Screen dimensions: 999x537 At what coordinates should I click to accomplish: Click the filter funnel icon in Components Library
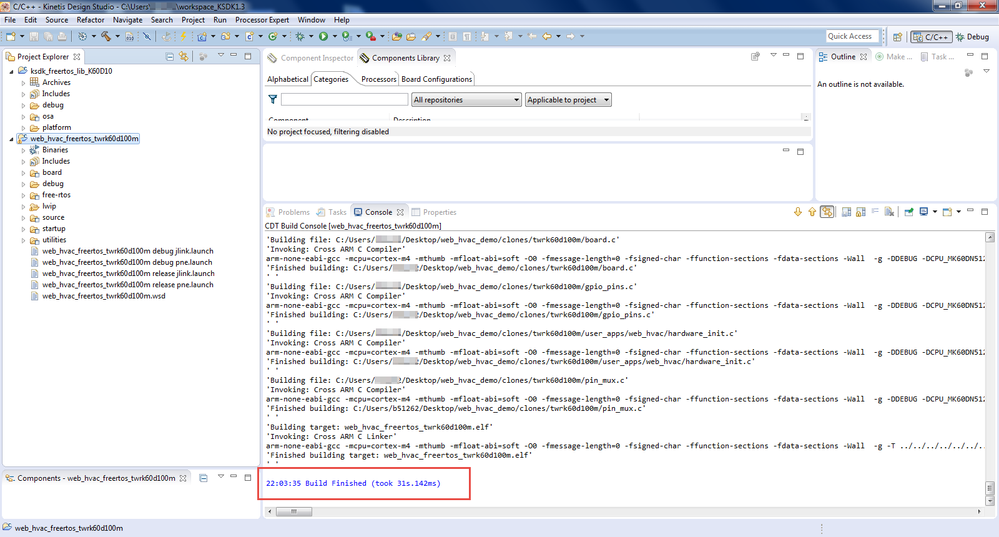click(273, 99)
